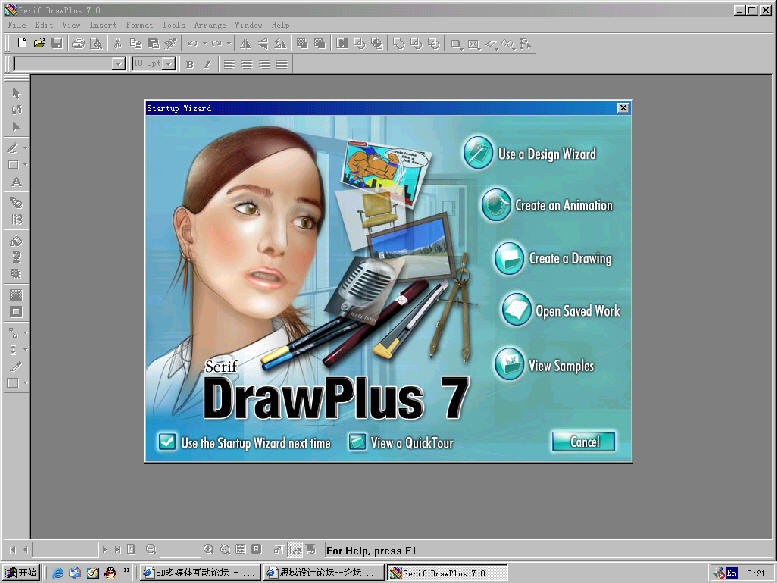
Task: Switch to Serif DrawPlus 7.0 taskbar button
Action: (447, 573)
